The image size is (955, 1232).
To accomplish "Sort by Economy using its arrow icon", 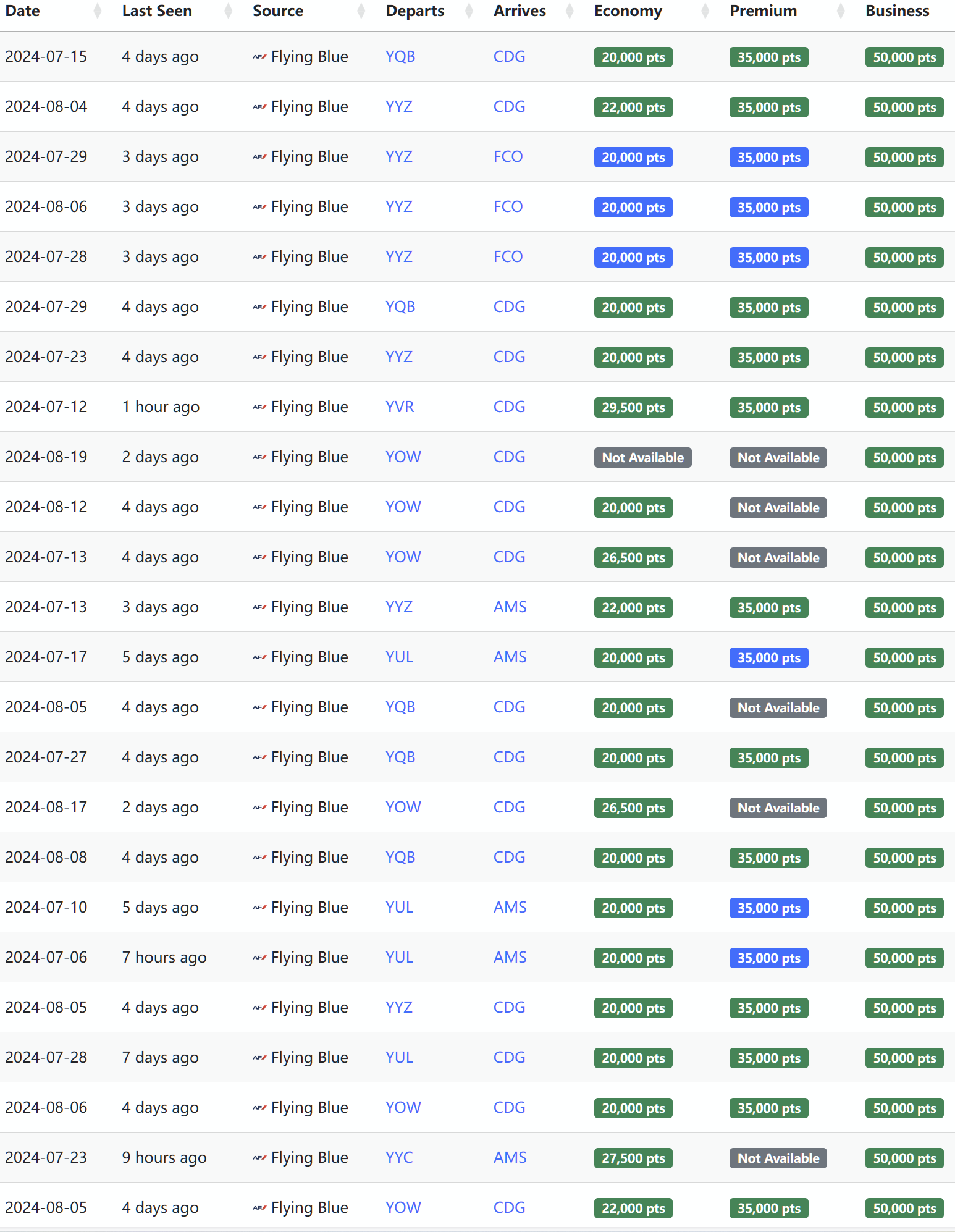I will point(705,11).
